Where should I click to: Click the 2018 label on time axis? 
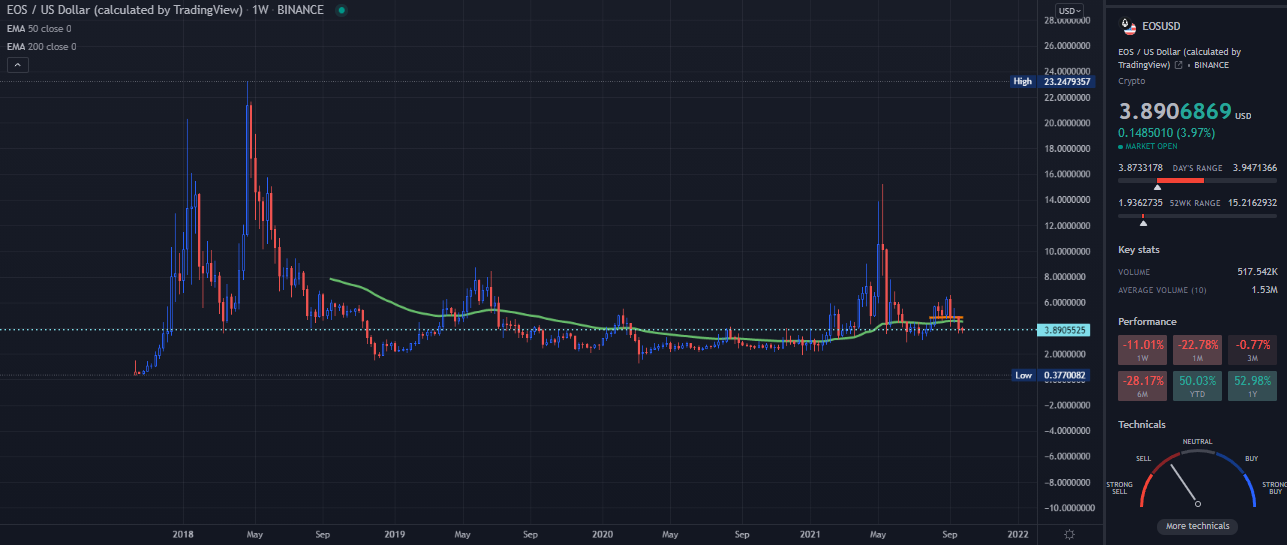pyautogui.click(x=183, y=535)
